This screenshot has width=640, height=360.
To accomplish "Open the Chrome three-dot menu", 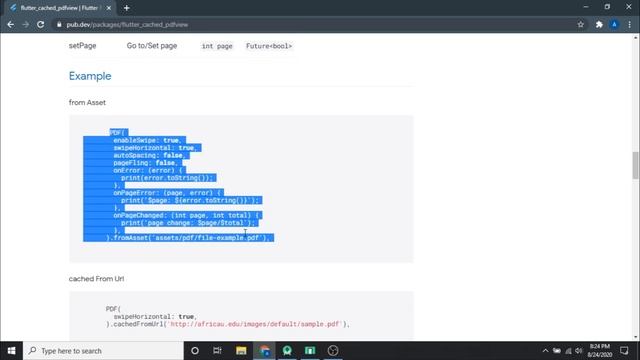I will (x=629, y=24).
